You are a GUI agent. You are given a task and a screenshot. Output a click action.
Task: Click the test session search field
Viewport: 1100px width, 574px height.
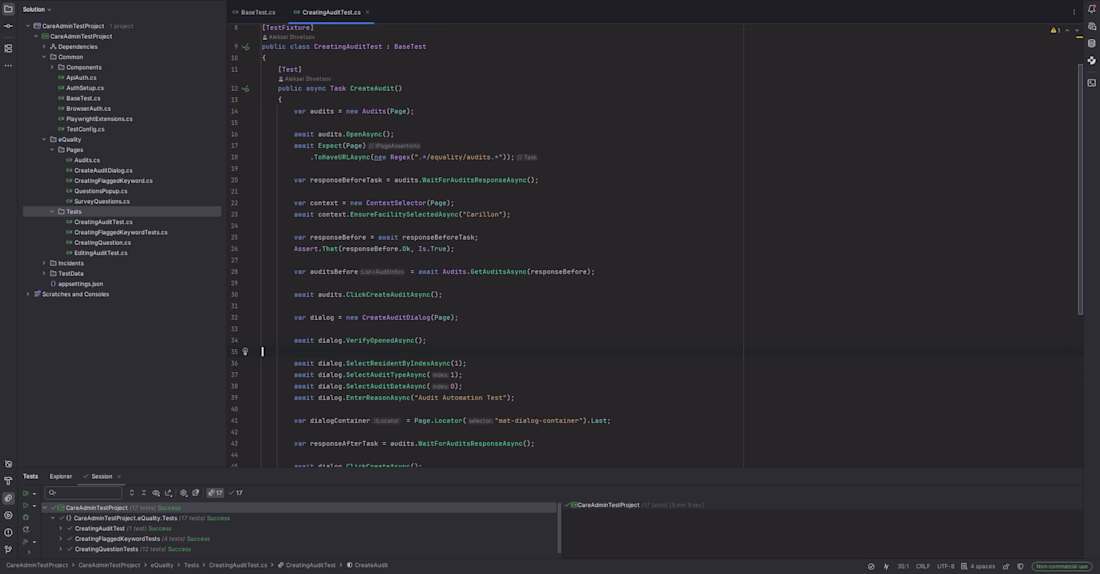(x=83, y=493)
